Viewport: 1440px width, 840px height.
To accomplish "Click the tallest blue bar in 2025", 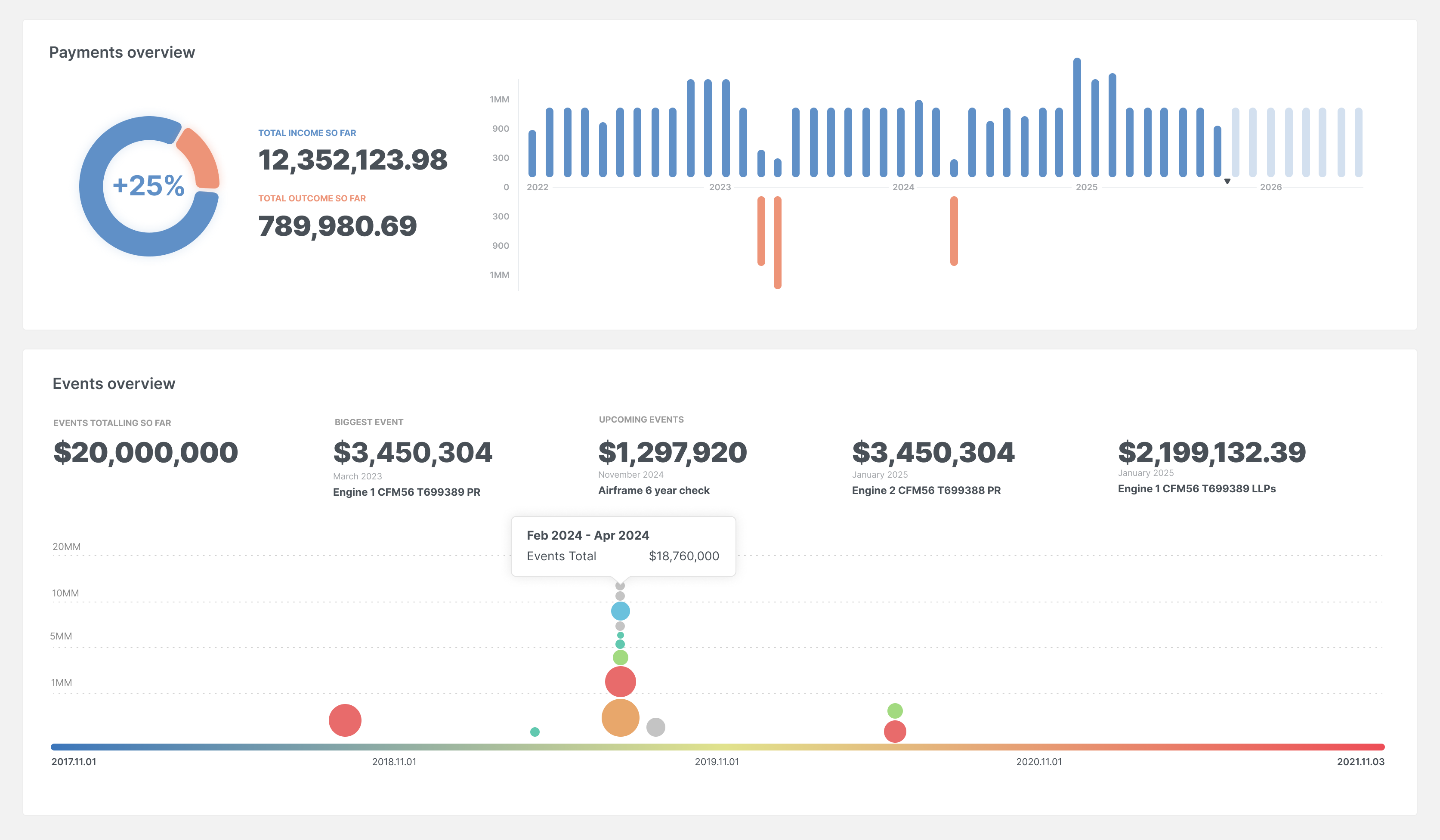I will pos(1077,114).
